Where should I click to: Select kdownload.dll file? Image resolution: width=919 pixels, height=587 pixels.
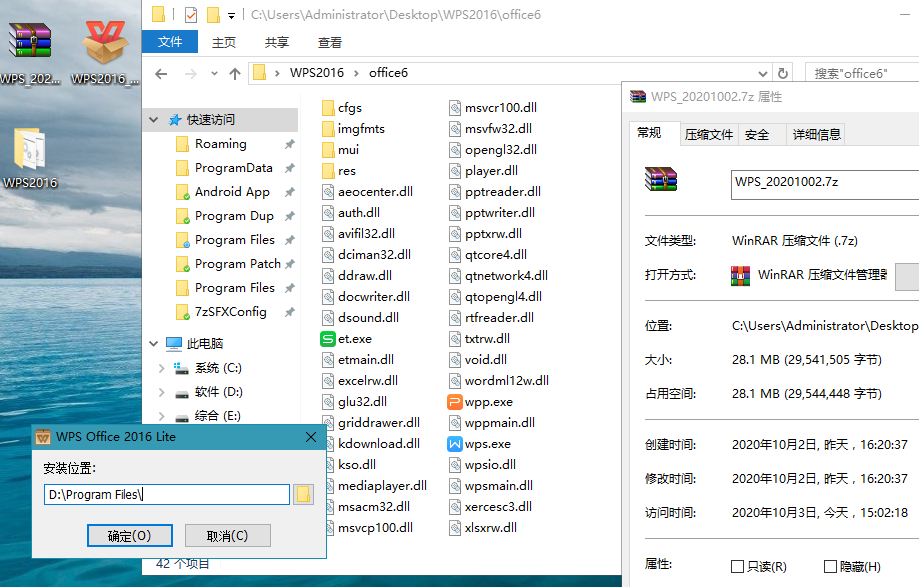coord(379,443)
